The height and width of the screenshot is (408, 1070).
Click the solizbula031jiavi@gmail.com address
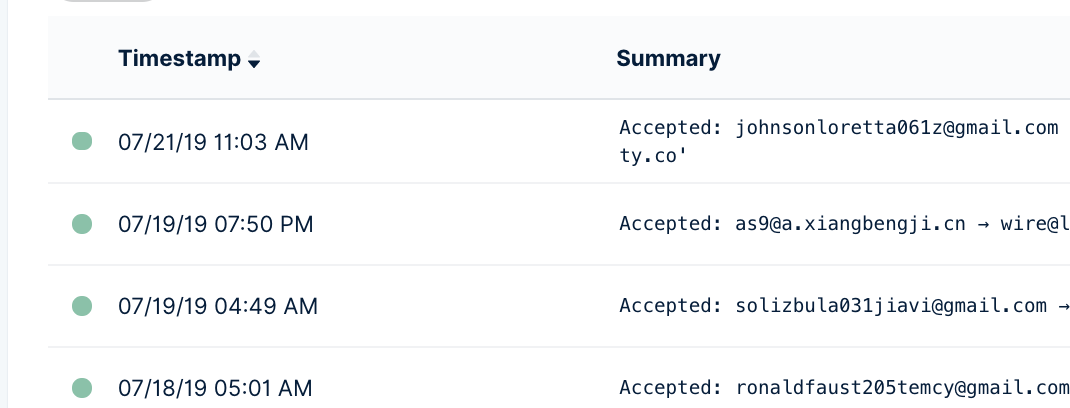[891, 306]
